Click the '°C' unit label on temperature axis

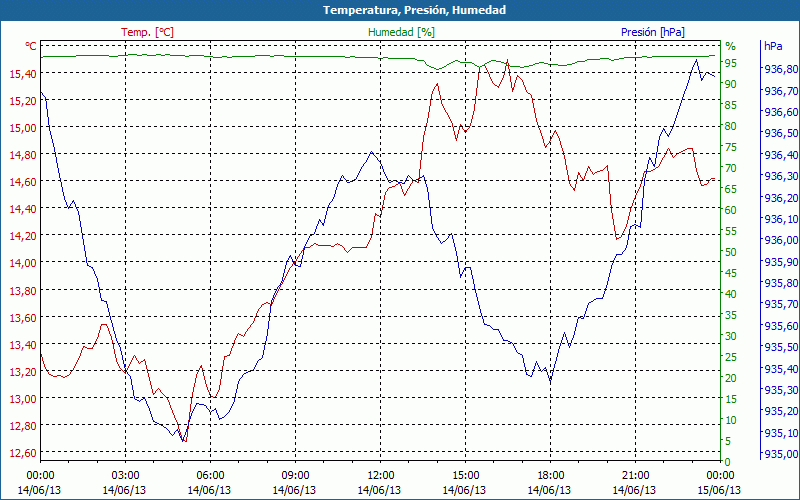[31, 46]
